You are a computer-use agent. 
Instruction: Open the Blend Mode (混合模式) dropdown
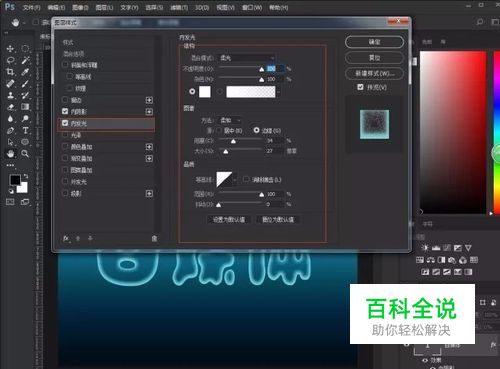click(246, 58)
